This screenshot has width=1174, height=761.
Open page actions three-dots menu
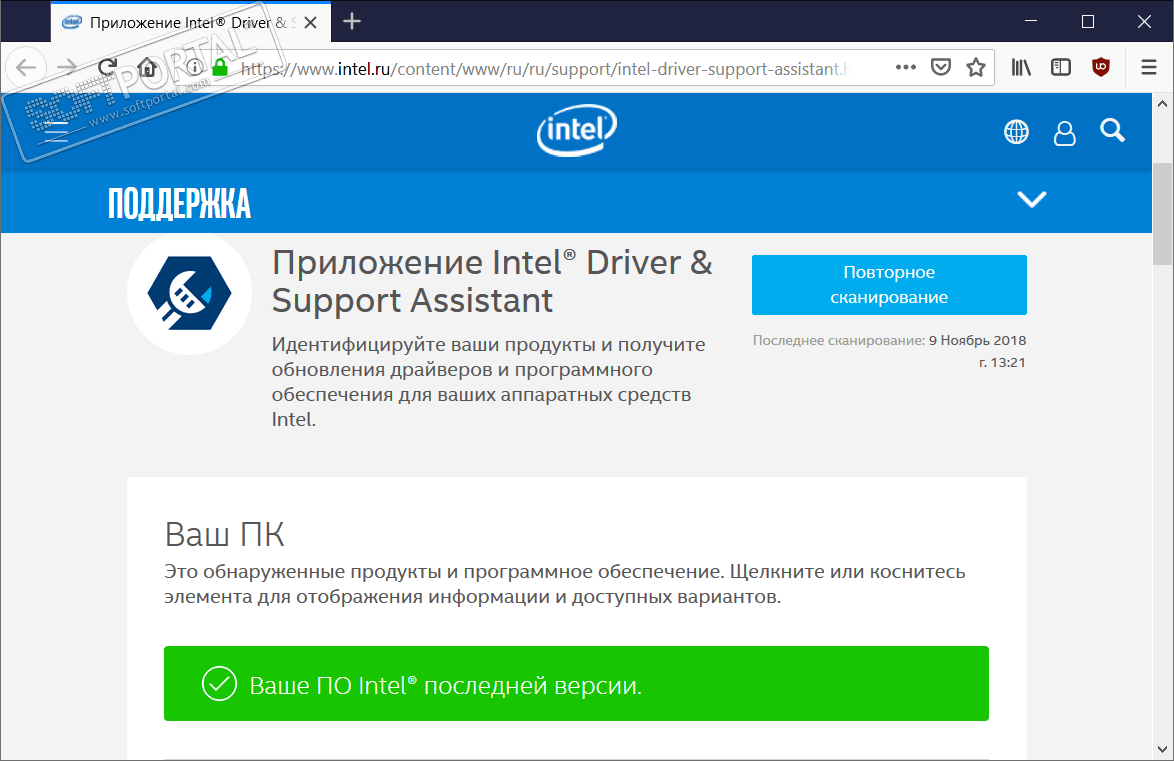[905, 67]
